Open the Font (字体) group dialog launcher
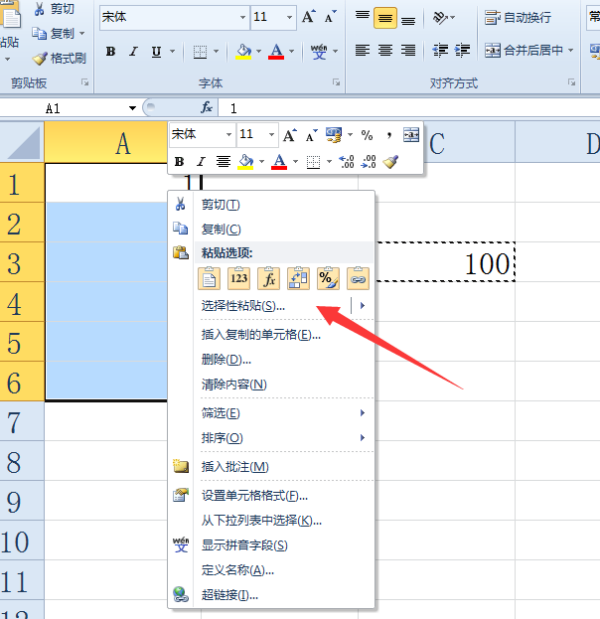 336,82
